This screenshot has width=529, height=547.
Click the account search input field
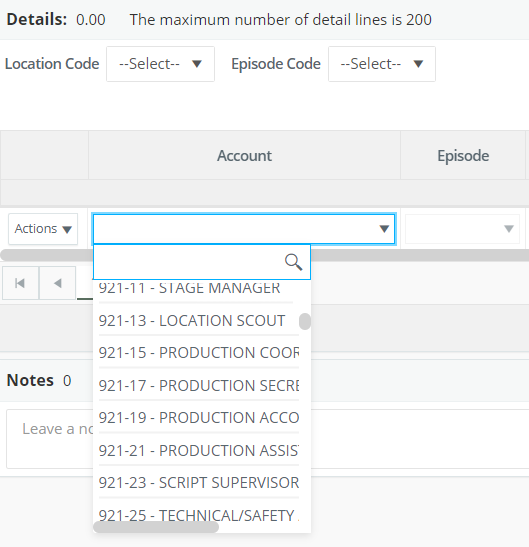(189, 262)
